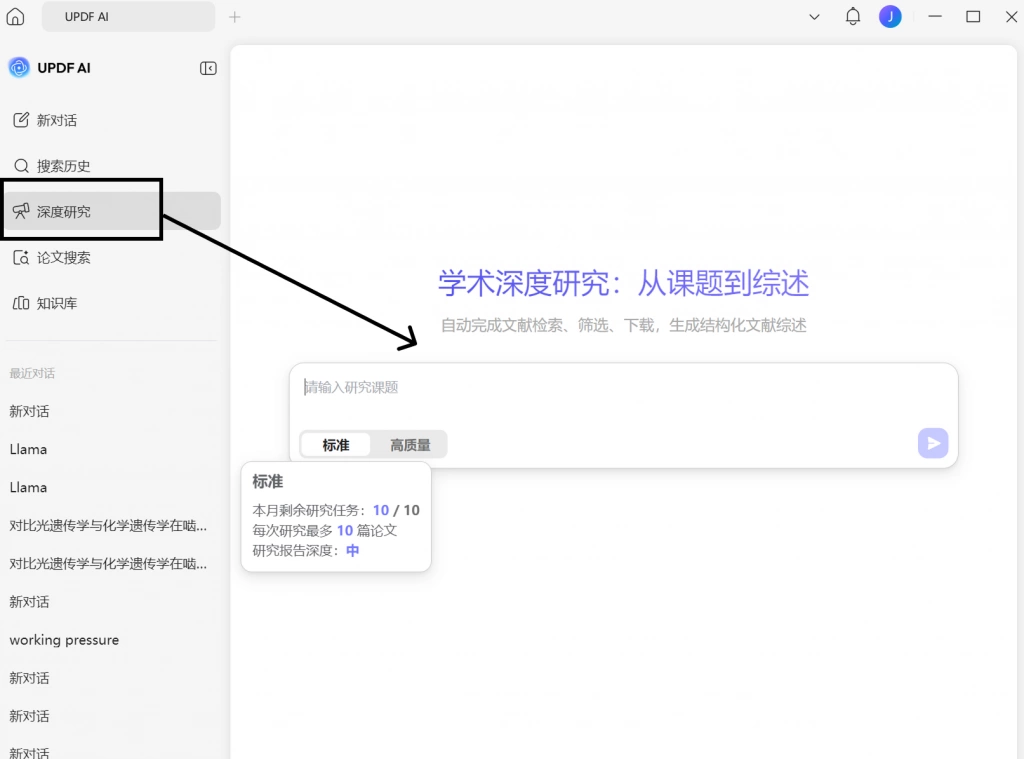This screenshot has height=759, width=1024.
Task: Switch to the UPDF AI tab
Action: [128, 17]
